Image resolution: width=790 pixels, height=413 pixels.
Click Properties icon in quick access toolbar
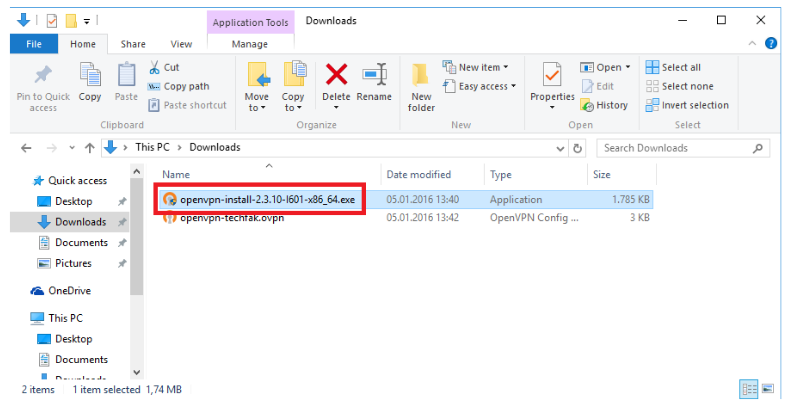(51, 21)
